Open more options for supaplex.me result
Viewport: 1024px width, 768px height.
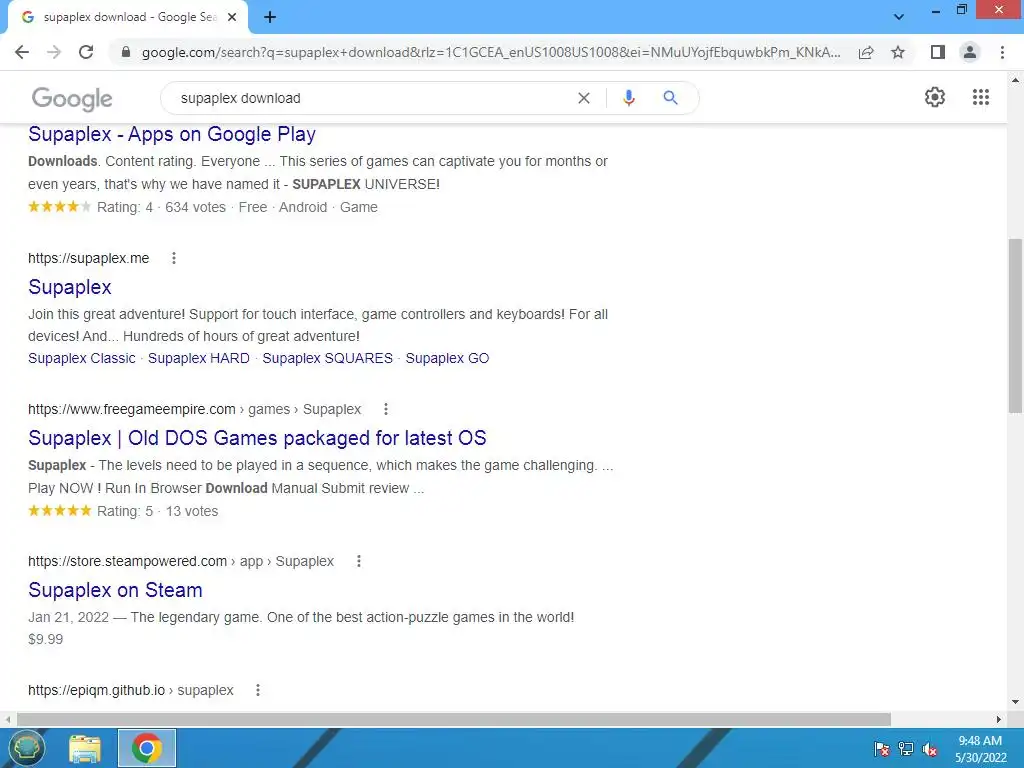[174, 258]
